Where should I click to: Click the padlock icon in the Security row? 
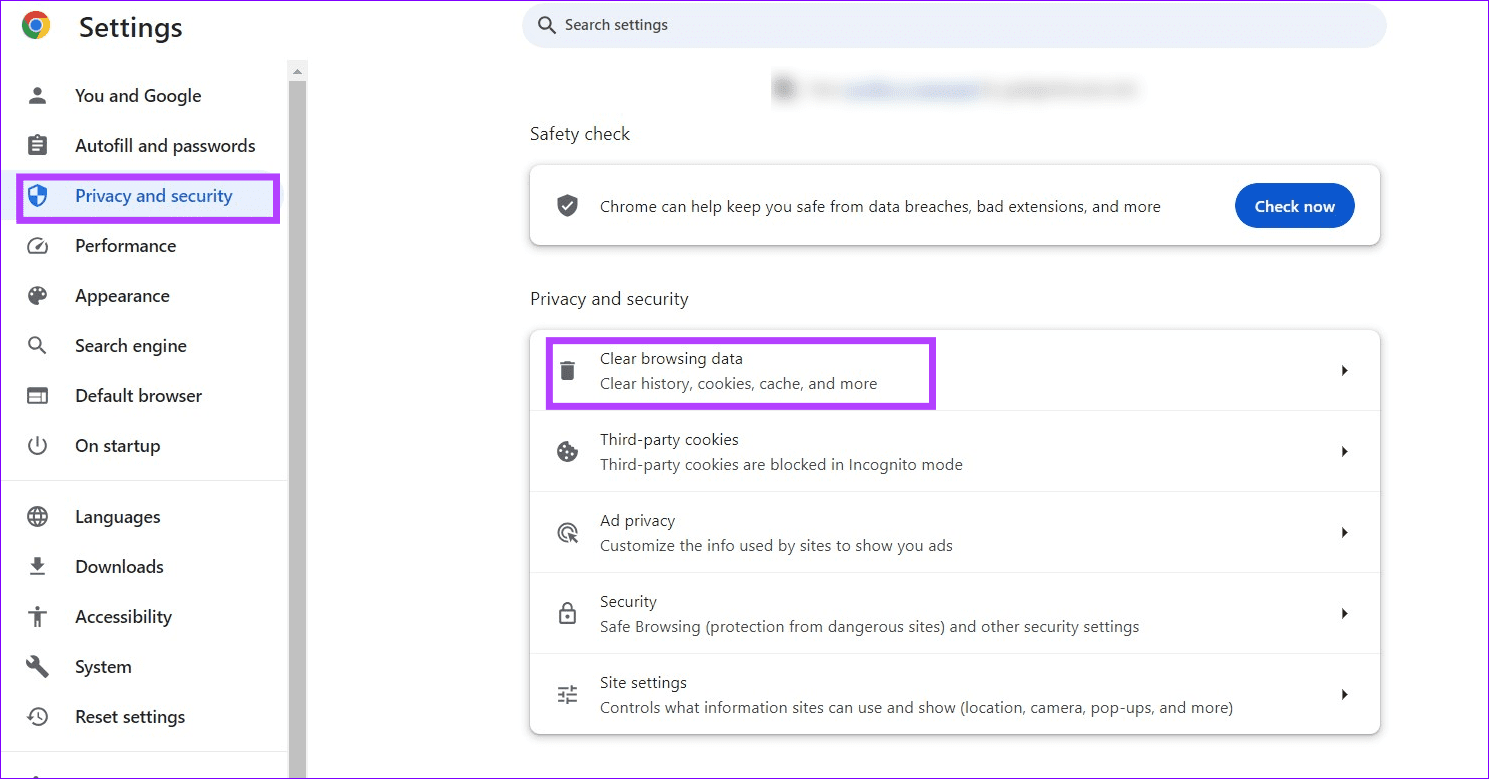pos(567,613)
